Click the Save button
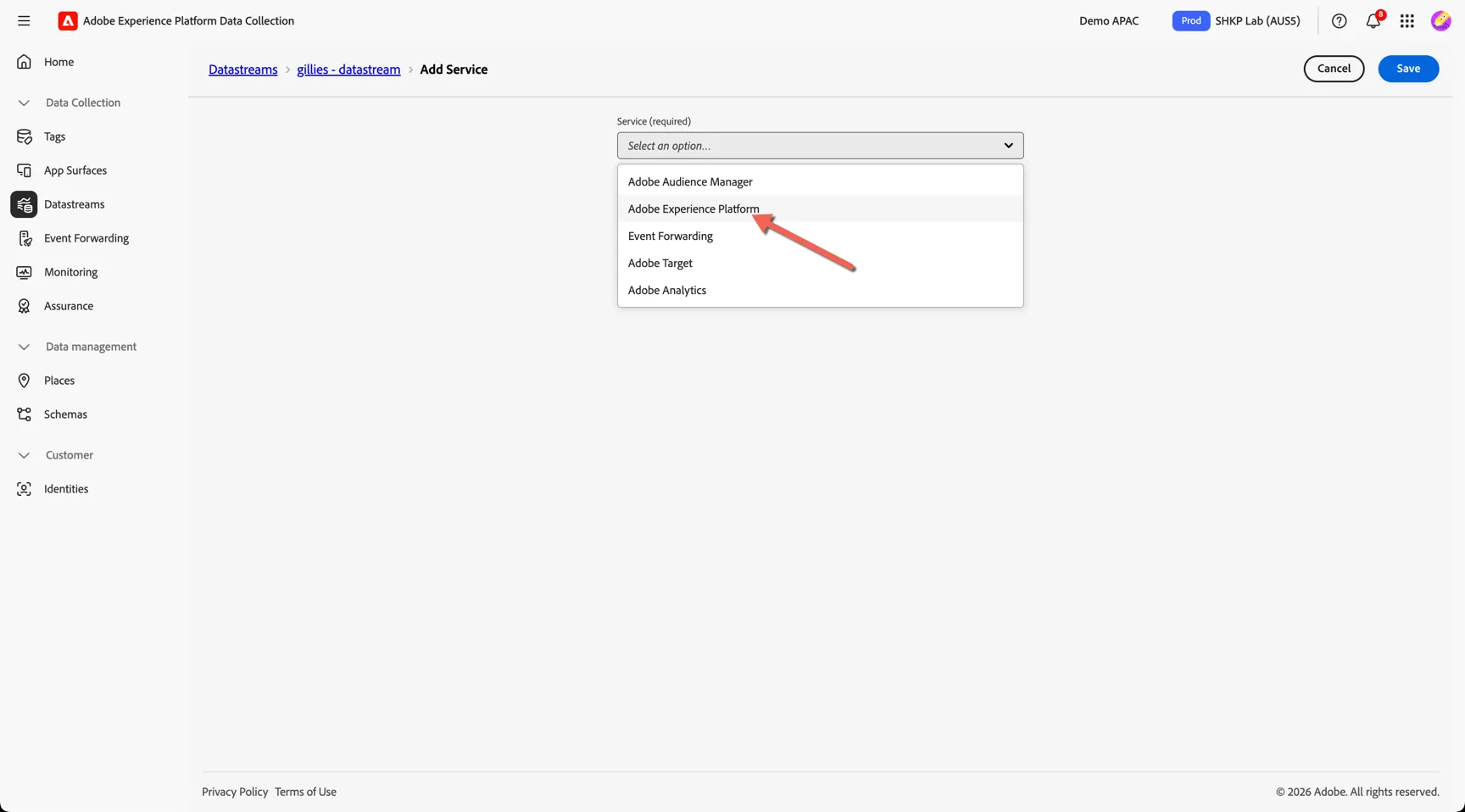The image size is (1465, 812). [1408, 69]
